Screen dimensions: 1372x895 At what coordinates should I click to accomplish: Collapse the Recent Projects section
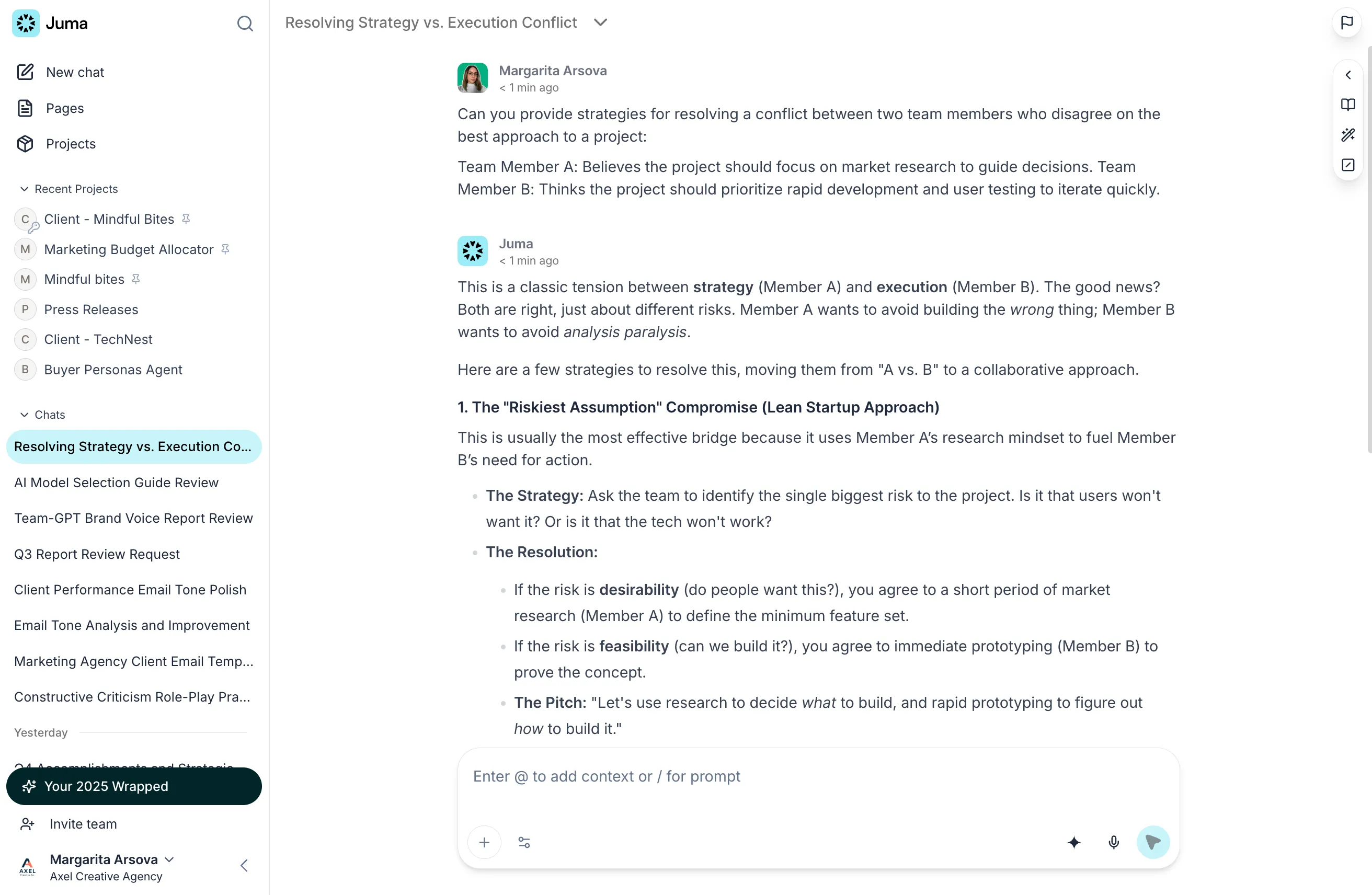24,188
